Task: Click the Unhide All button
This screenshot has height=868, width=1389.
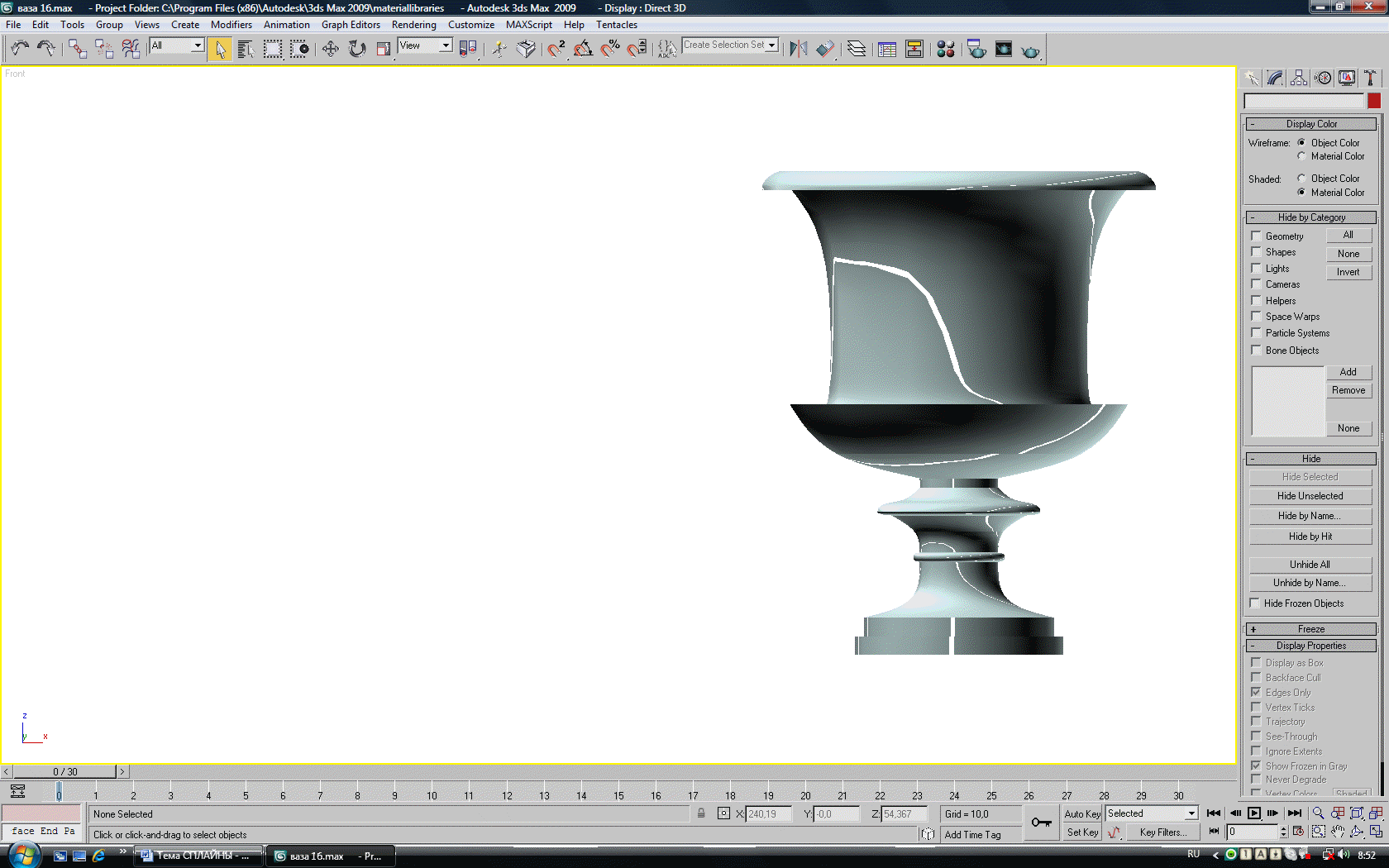Action: tap(1310, 565)
